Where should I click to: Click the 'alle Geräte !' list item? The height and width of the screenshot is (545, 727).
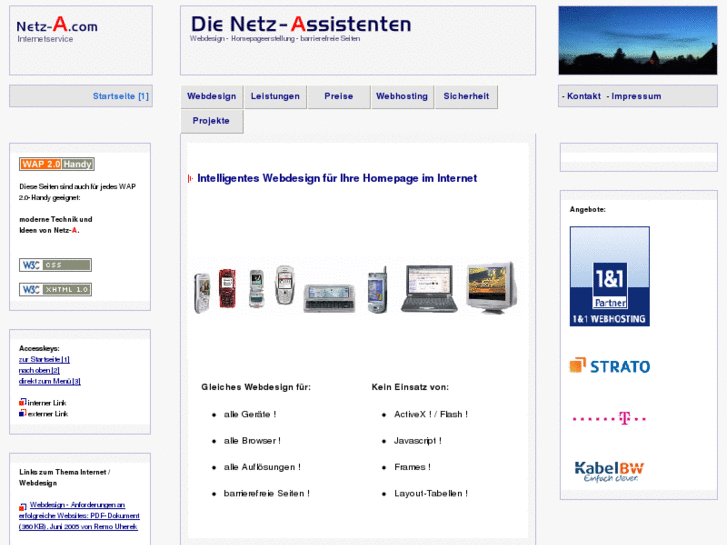[x=250, y=414]
